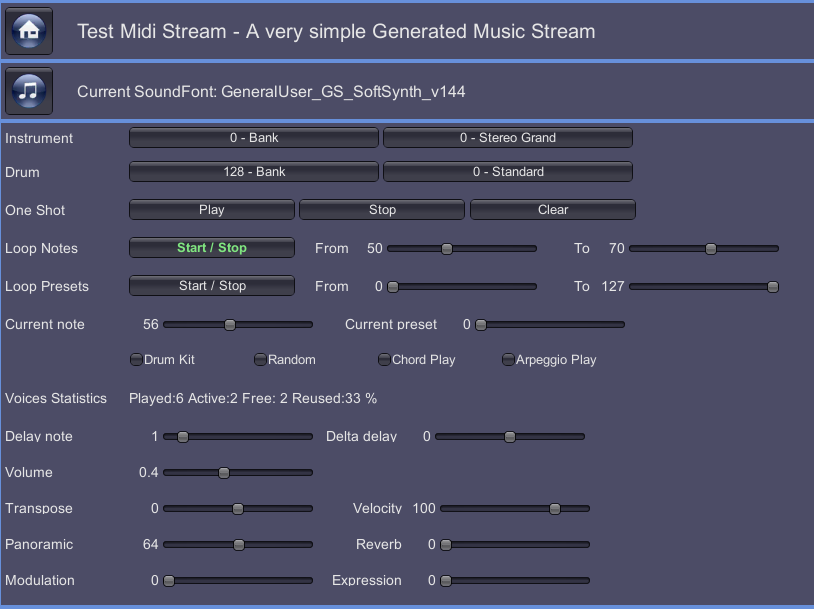Adjust the Velocity slider

[515, 509]
